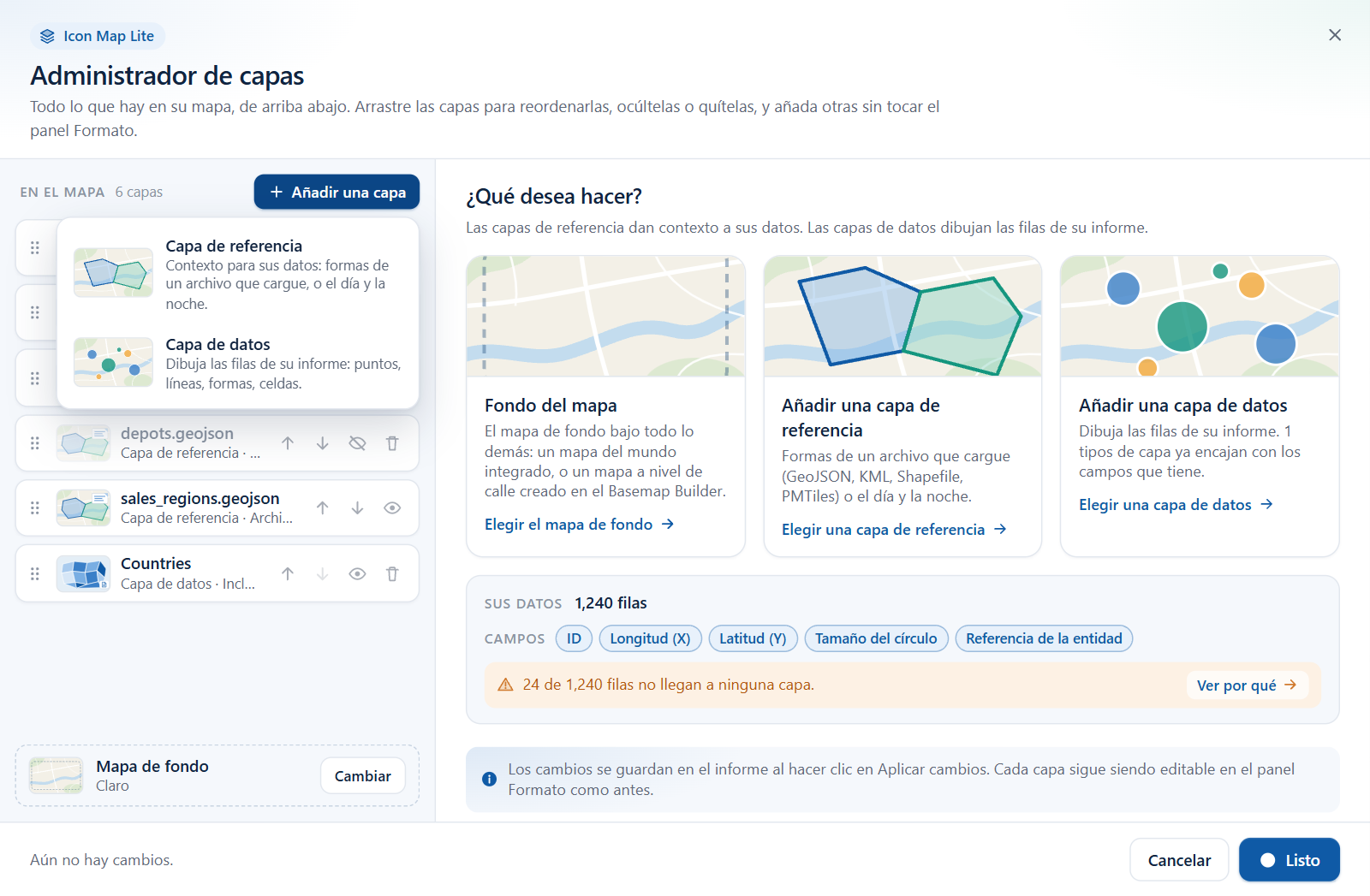Grab the sales_regions.geojson drag handle

35,508
